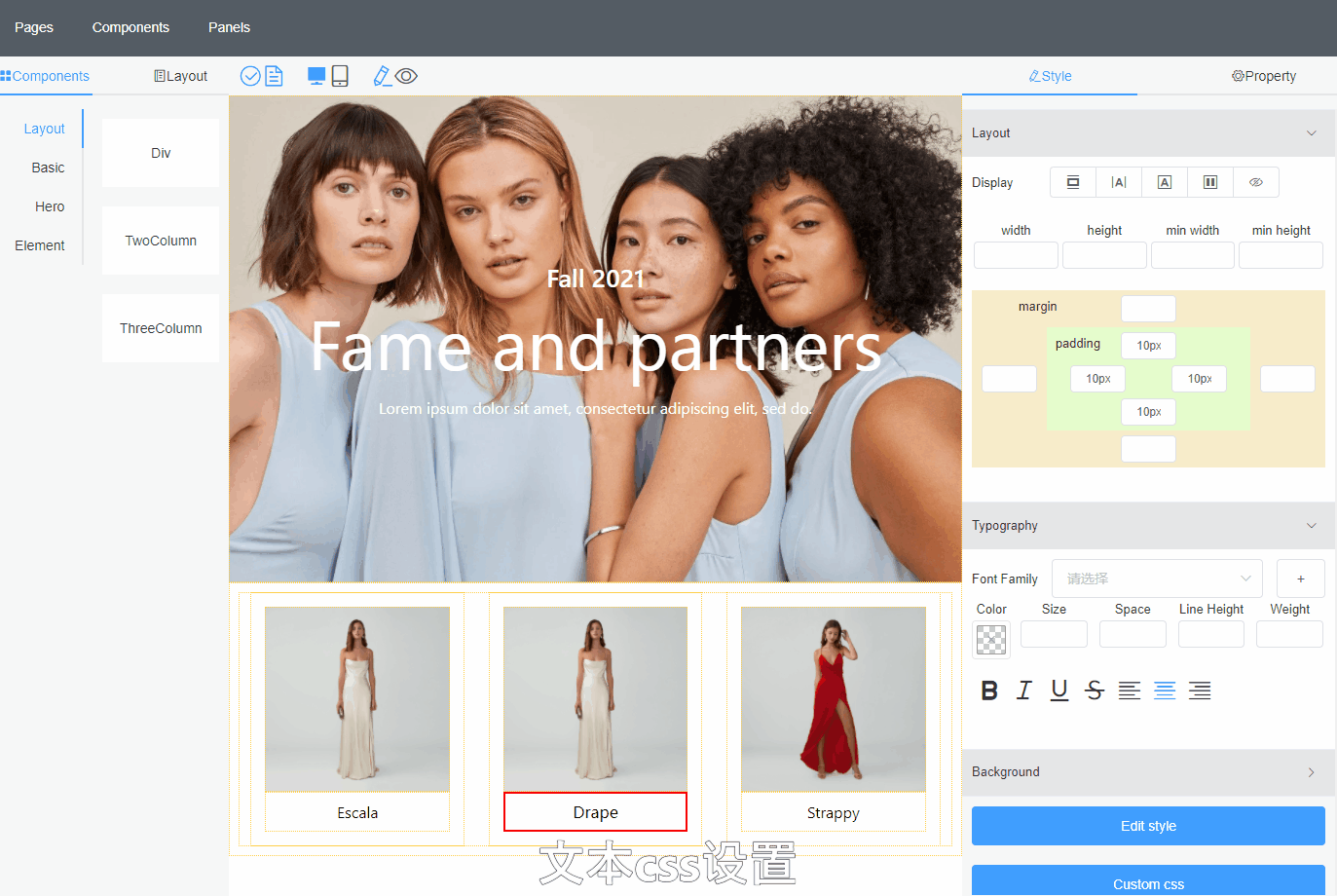The width and height of the screenshot is (1337, 896).
Task: Set display to inline-block icon
Action: coord(1165,182)
